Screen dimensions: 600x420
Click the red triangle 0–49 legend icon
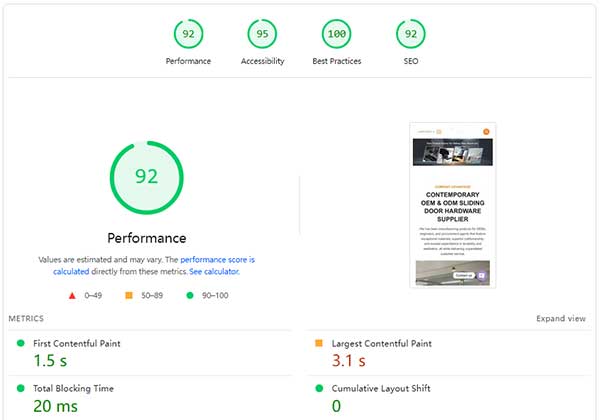[71, 296]
